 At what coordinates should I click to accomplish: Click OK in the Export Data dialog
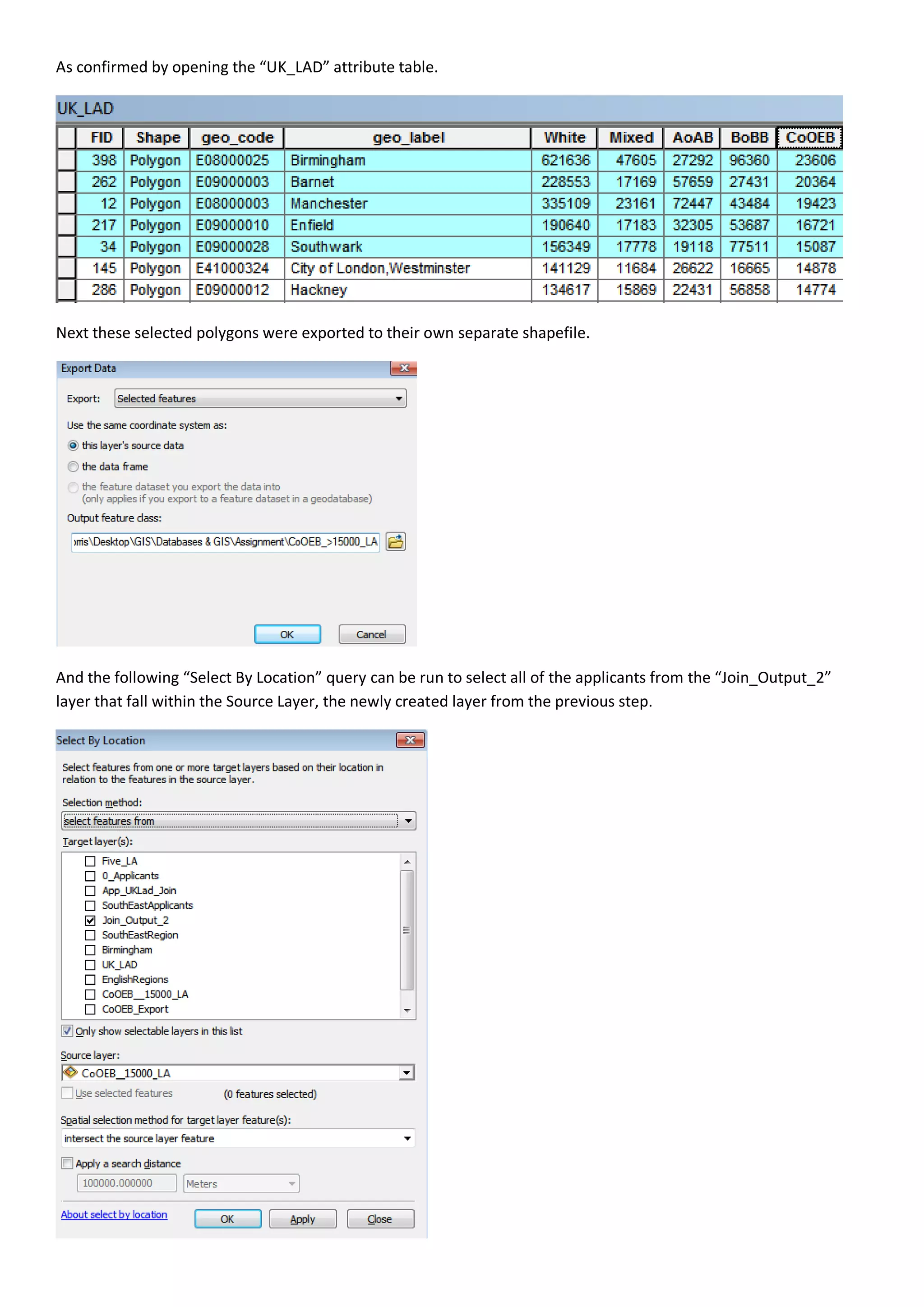point(287,634)
